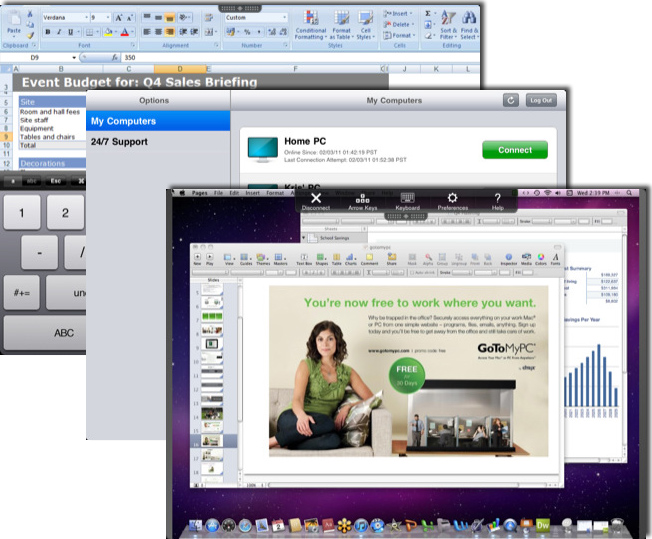652x539 pixels.
Task: Toggle Align Text Left in Excel Alignment group
Action: [147, 32]
